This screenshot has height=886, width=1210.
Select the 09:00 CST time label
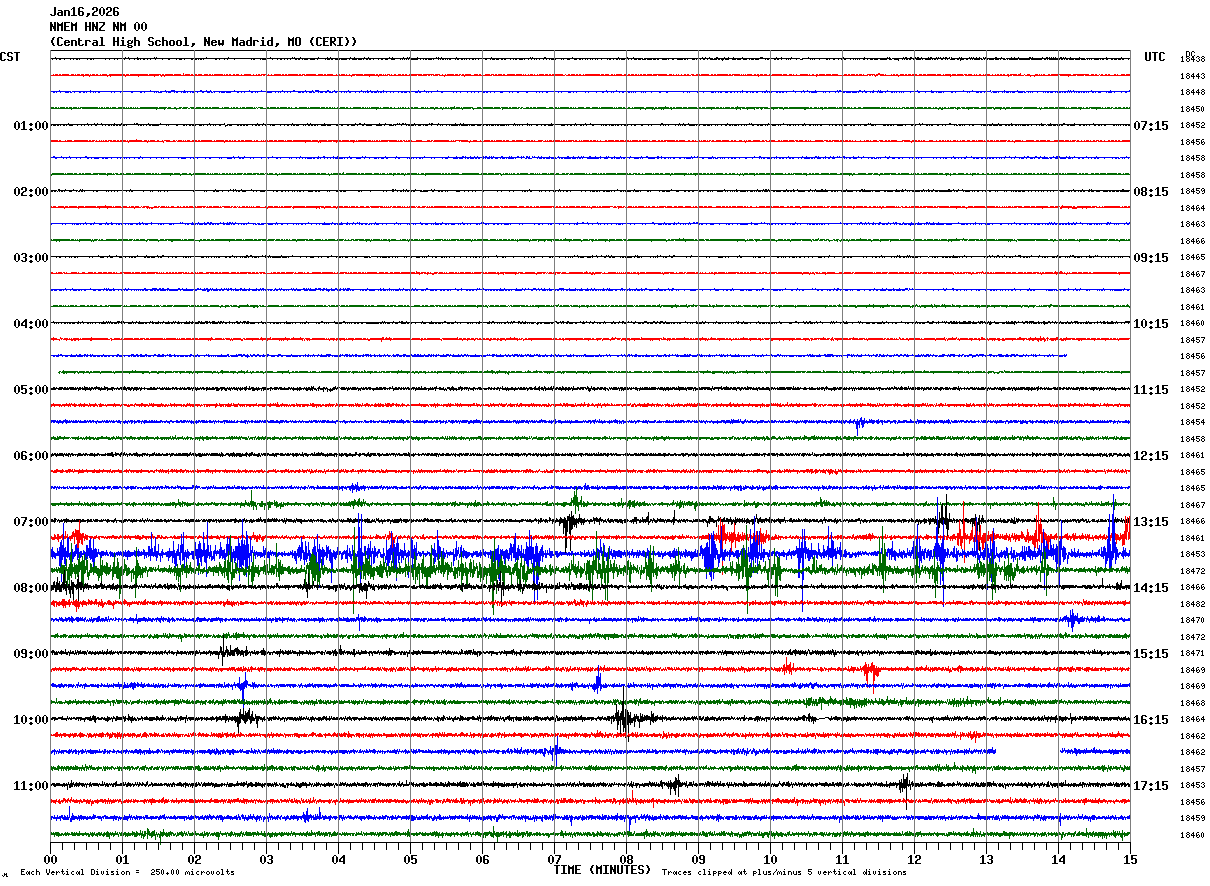(31, 654)
